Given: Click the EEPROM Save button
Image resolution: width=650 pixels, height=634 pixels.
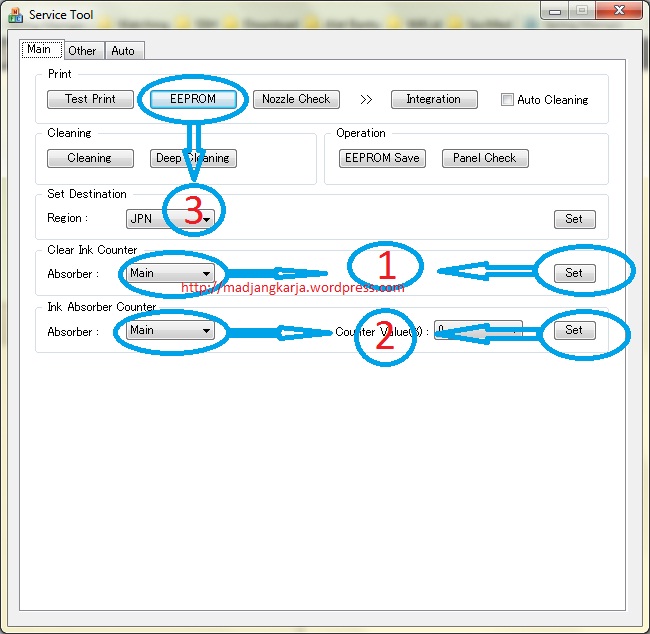Looking at the screenshot, I should click(x=382, y=158).
